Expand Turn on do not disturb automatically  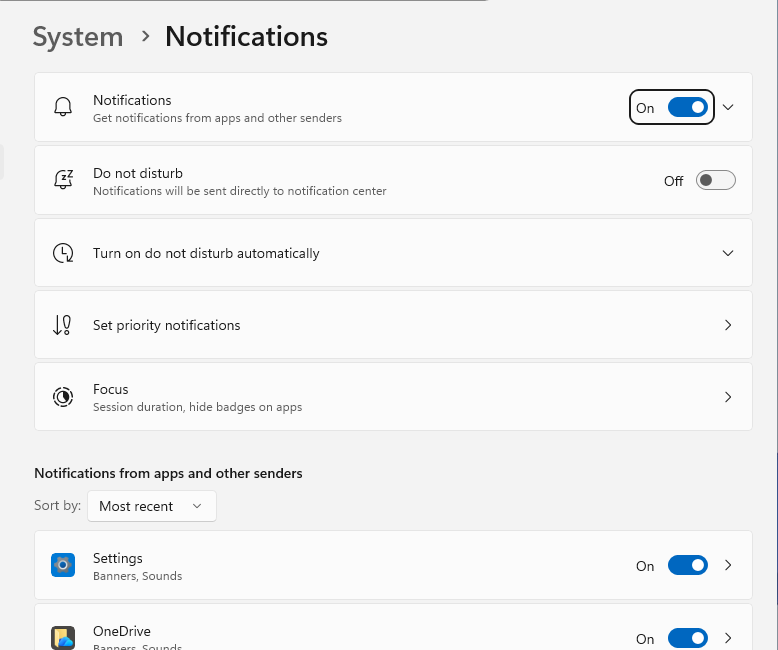coord(728,253)
